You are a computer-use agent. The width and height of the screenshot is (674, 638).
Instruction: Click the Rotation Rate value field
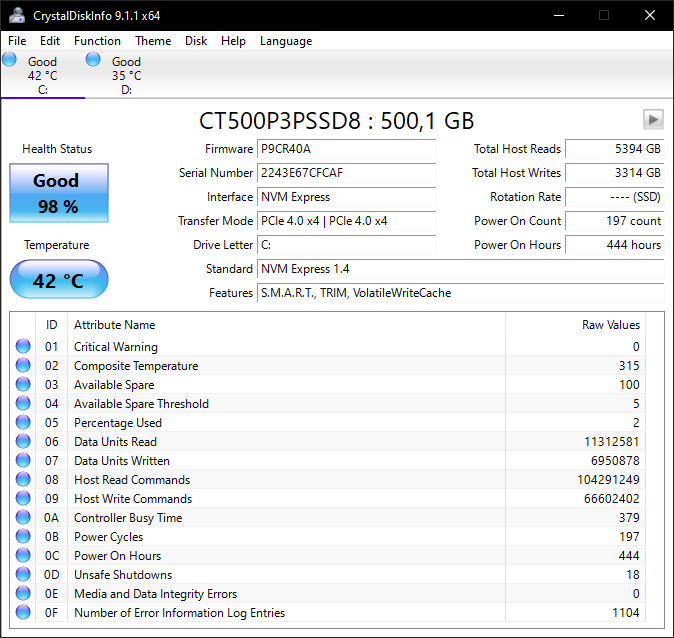point(615,197)
